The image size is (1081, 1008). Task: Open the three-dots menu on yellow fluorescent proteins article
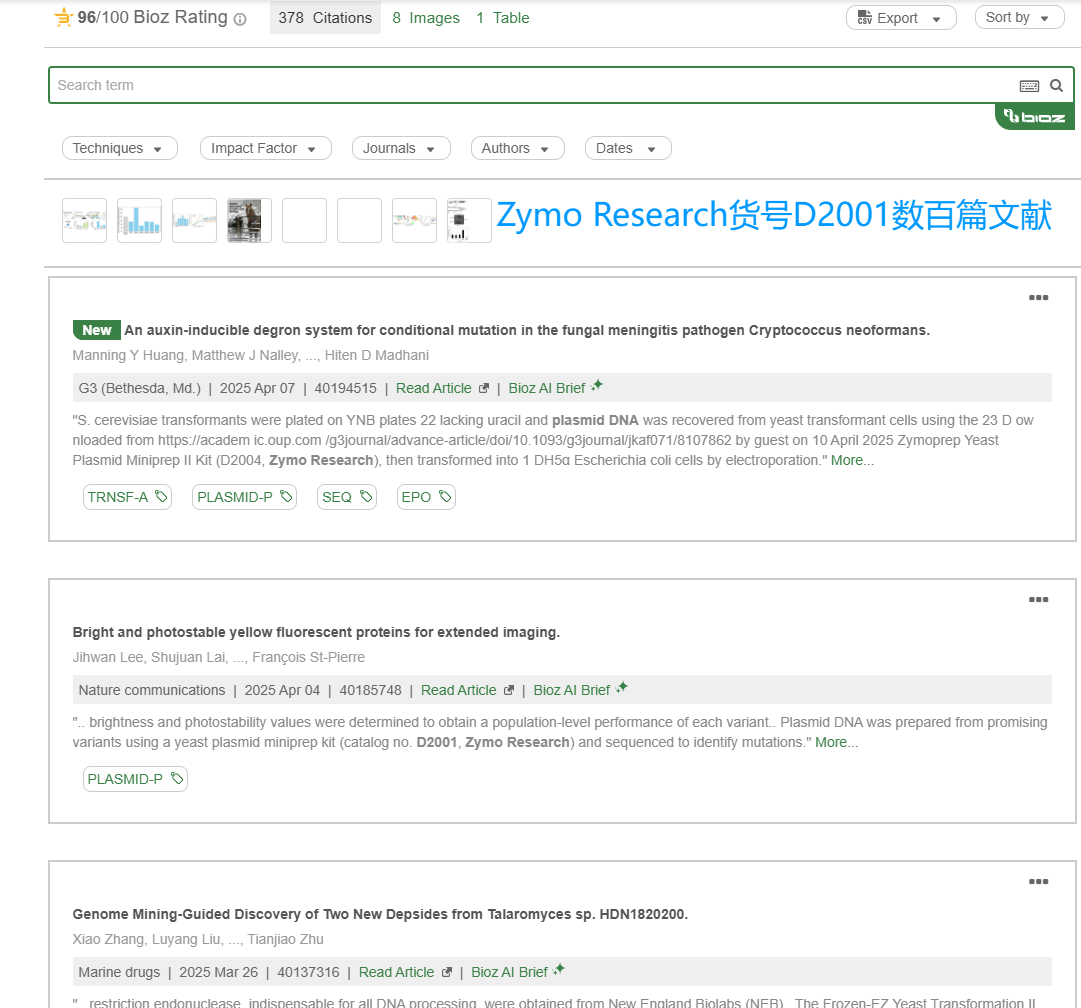tap(1038, 600)
